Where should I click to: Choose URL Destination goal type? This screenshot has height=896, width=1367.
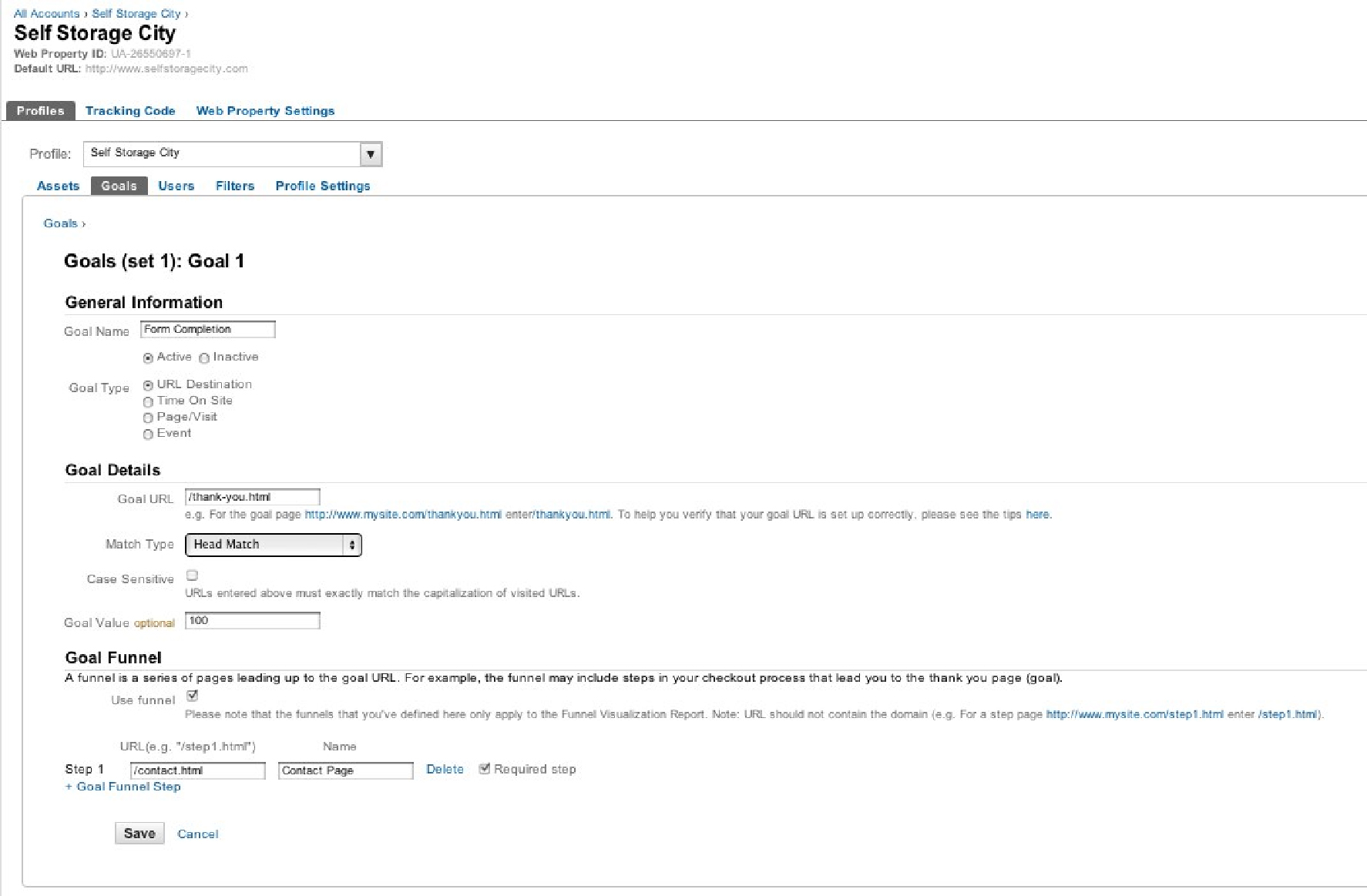point(148,385)
